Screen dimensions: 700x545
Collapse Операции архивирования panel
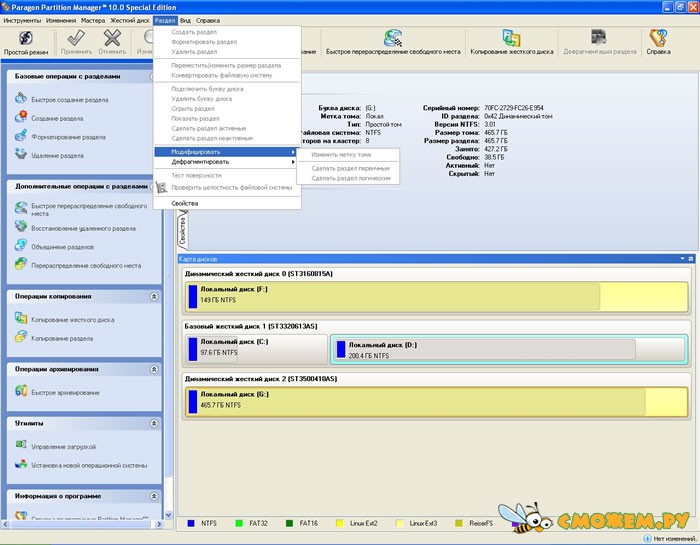[x=154, y=369]
